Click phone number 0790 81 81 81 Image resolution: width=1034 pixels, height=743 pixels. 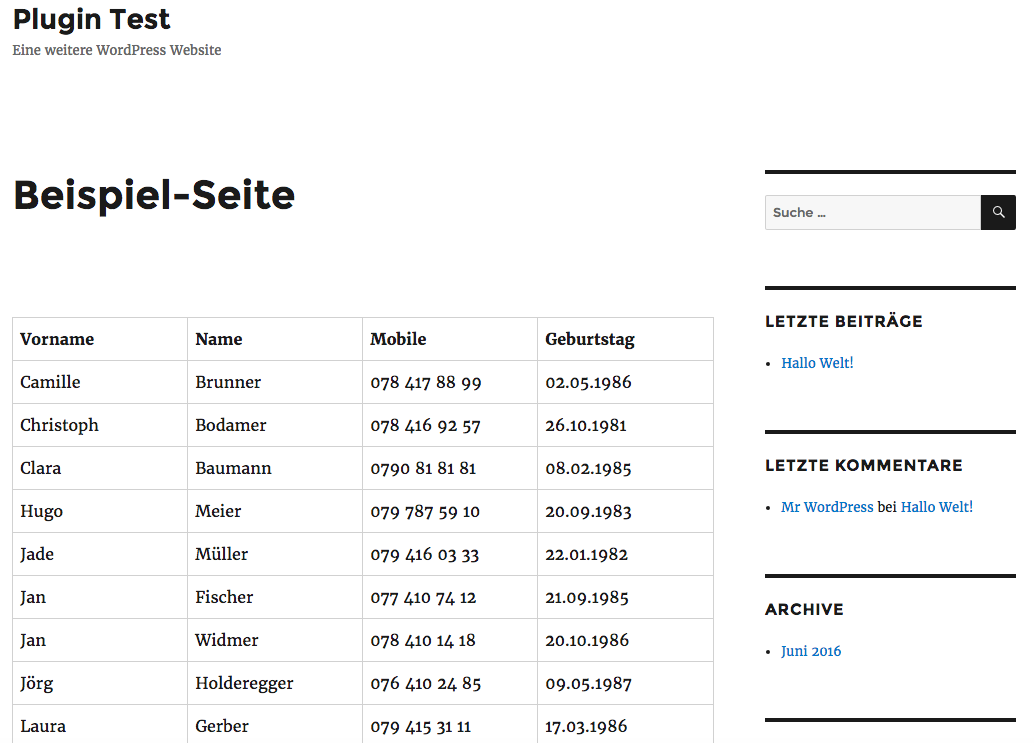pyautogui.click(x=423, y=468)
